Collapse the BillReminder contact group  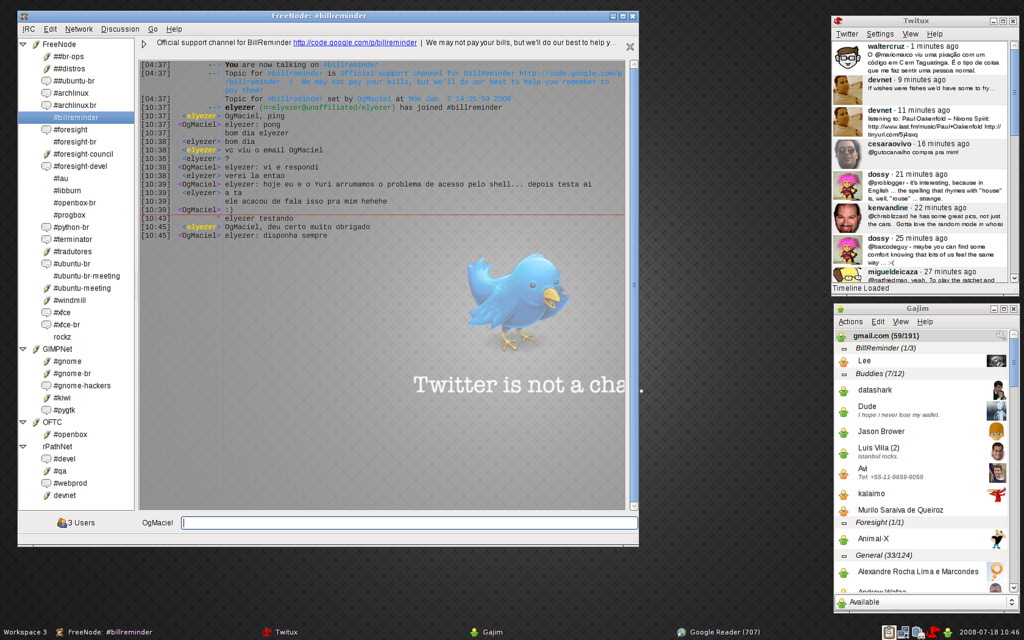844,348
